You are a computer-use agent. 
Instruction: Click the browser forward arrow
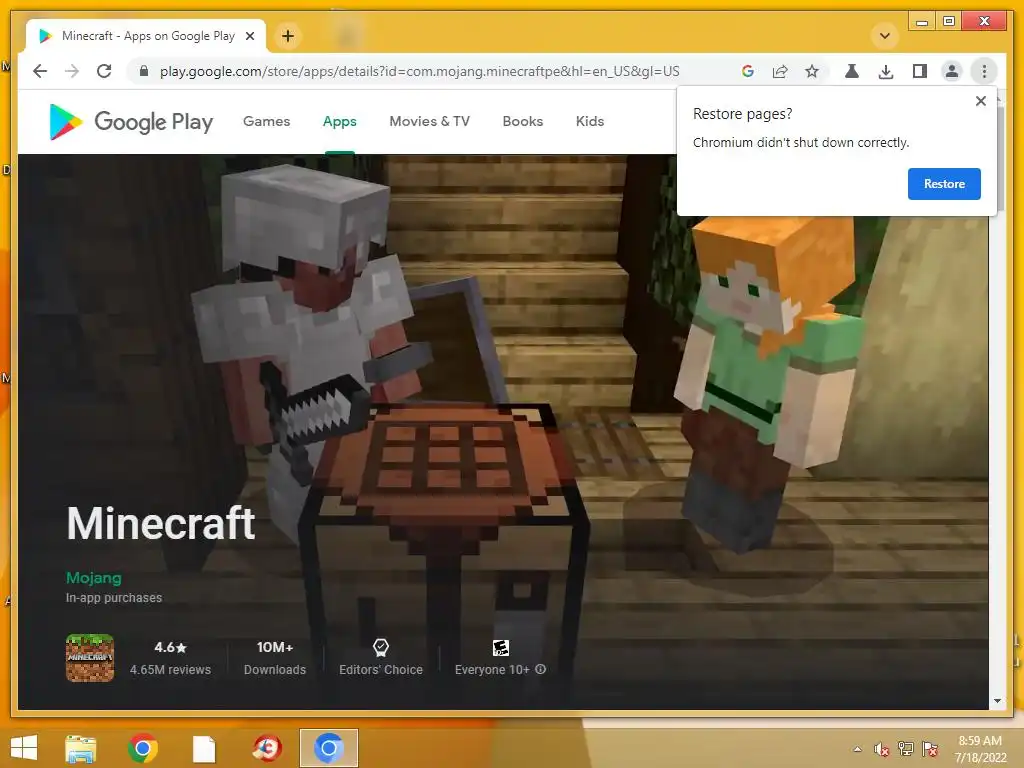(x=72, y=71)
